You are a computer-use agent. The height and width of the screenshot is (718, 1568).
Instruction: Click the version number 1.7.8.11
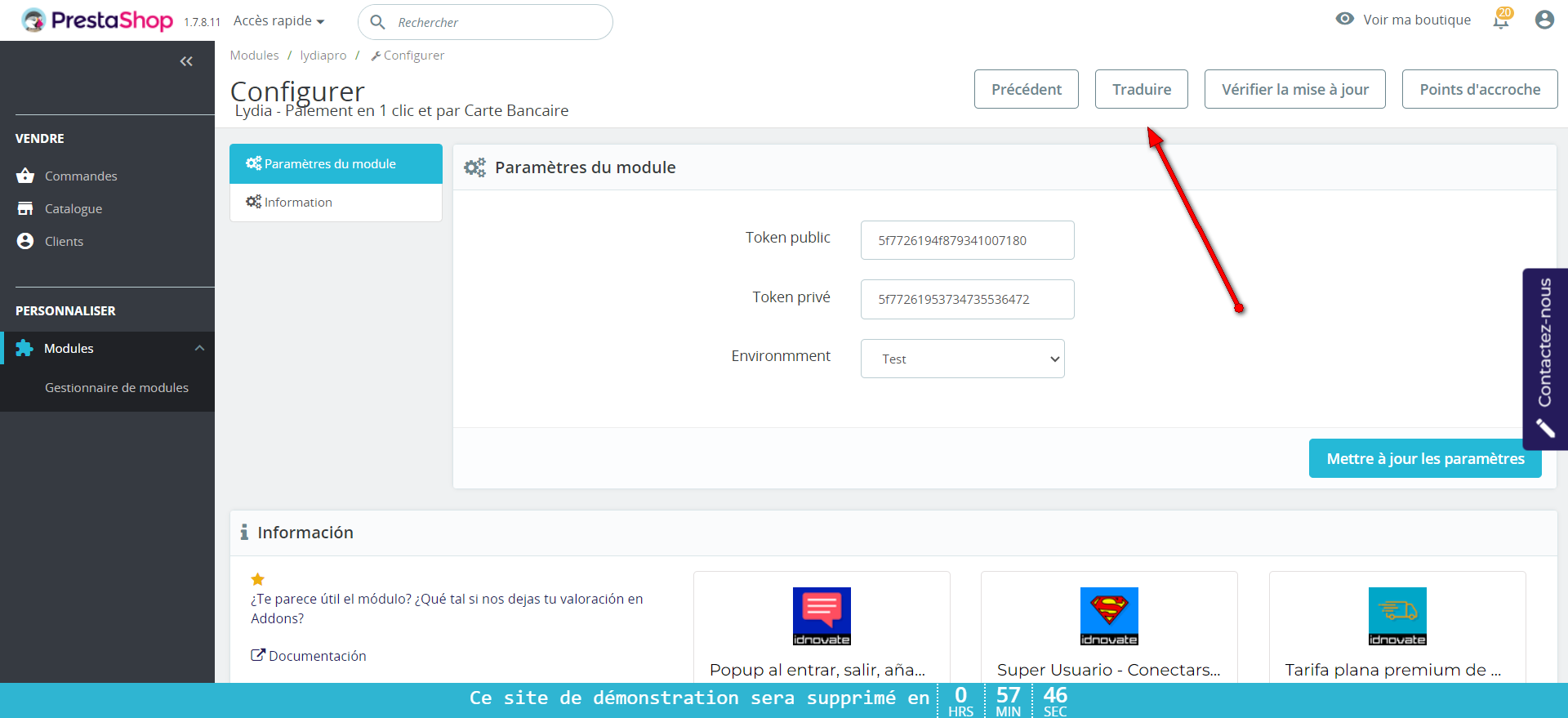click(x=202, y=22)
